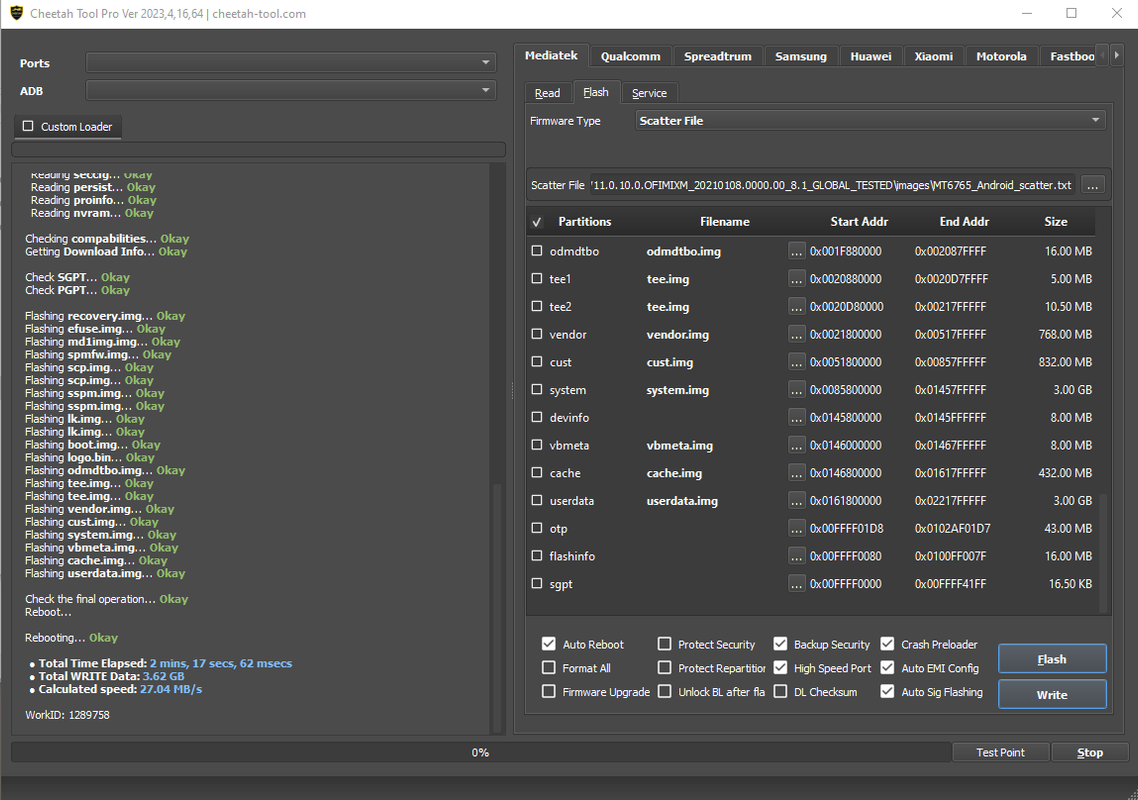The height and width of the screenshot is (800, 1138).
Task: Check the vendor partition checkbox
Action: click(x=537, y=334)
